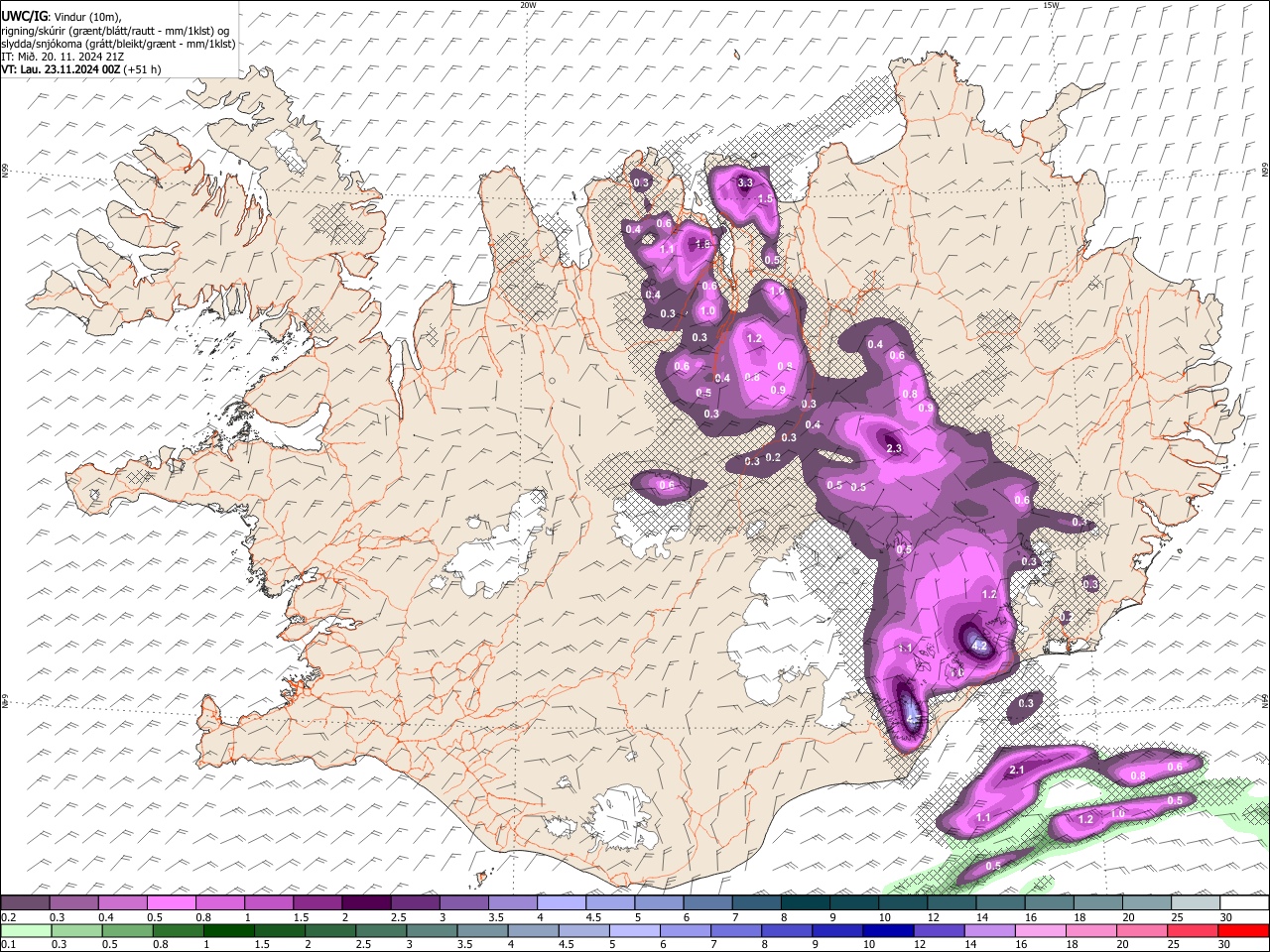1270x952 pixels.
Task: Click the 20W longitude label
Action: [x=528, y=5]
